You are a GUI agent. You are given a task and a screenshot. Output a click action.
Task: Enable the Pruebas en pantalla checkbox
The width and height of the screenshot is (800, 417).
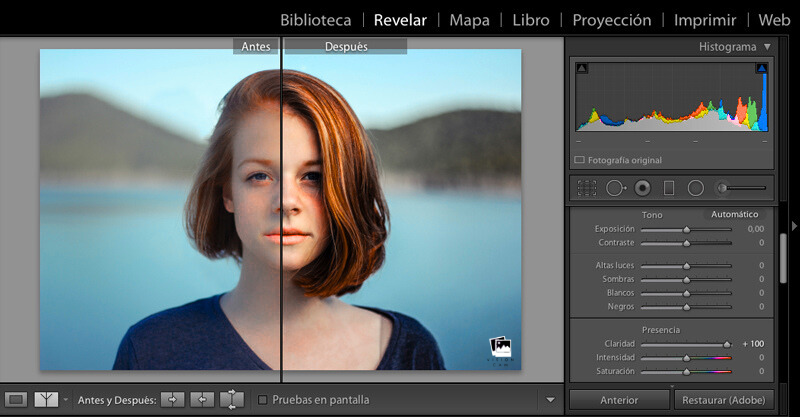263,400
